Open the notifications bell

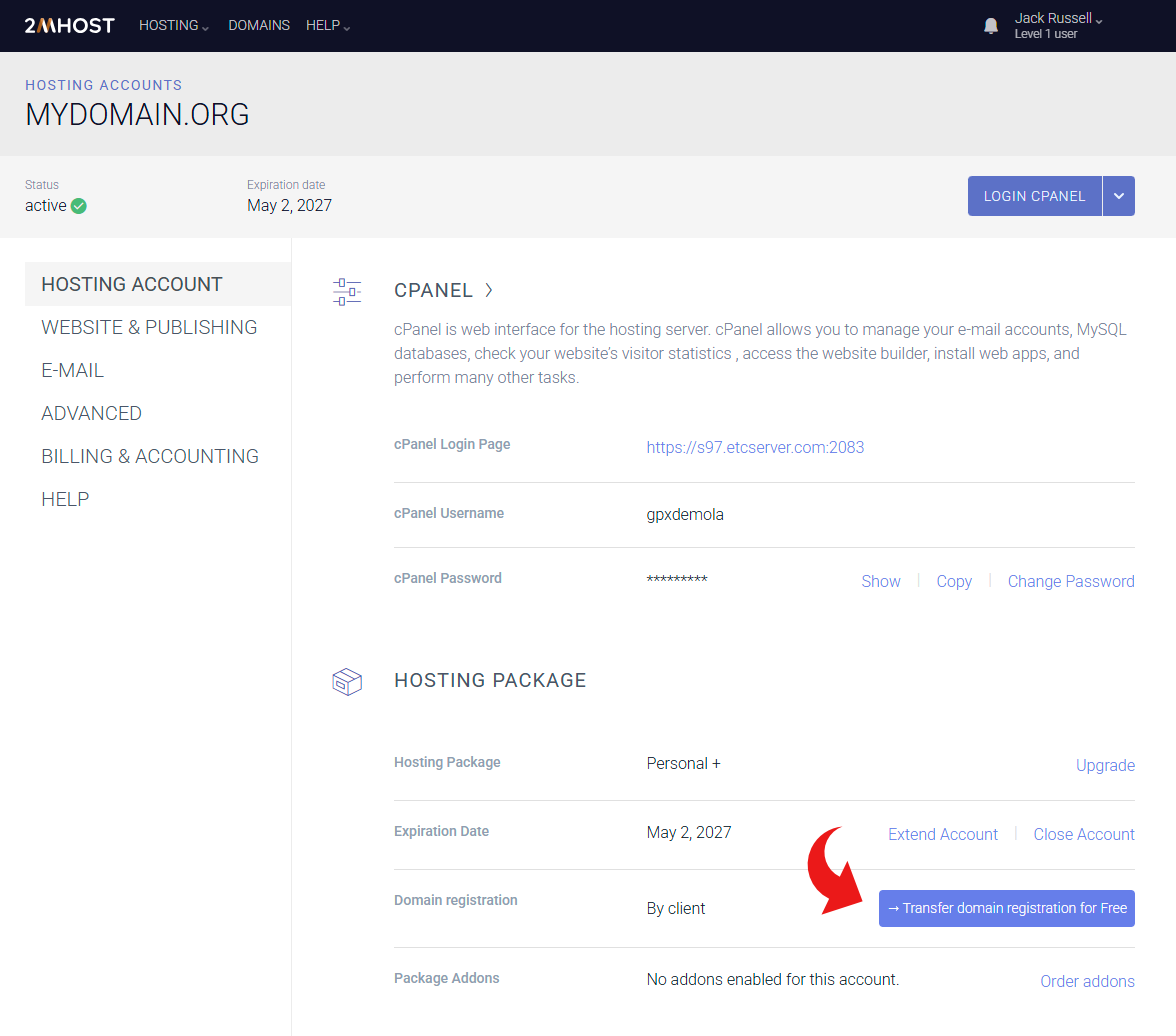click(x=991, y=26)
